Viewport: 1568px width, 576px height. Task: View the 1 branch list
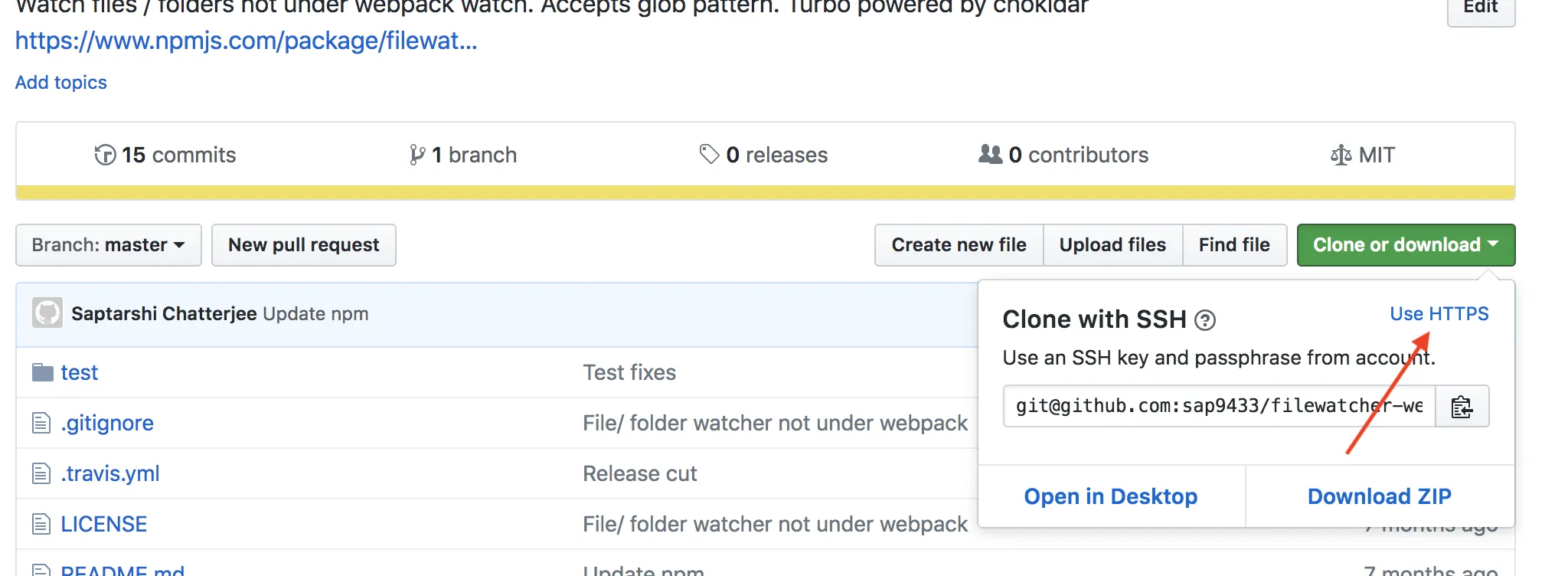[463, 155]
